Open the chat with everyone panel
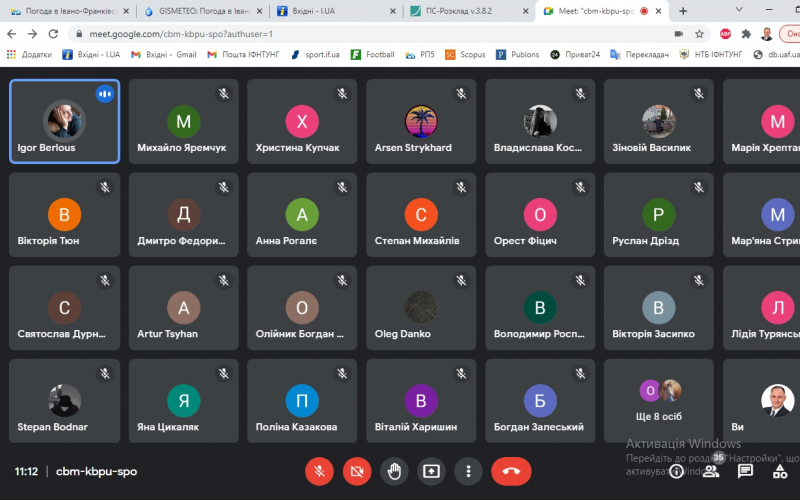The width and height of the screenshot is (800, 500). click(745, 471)
